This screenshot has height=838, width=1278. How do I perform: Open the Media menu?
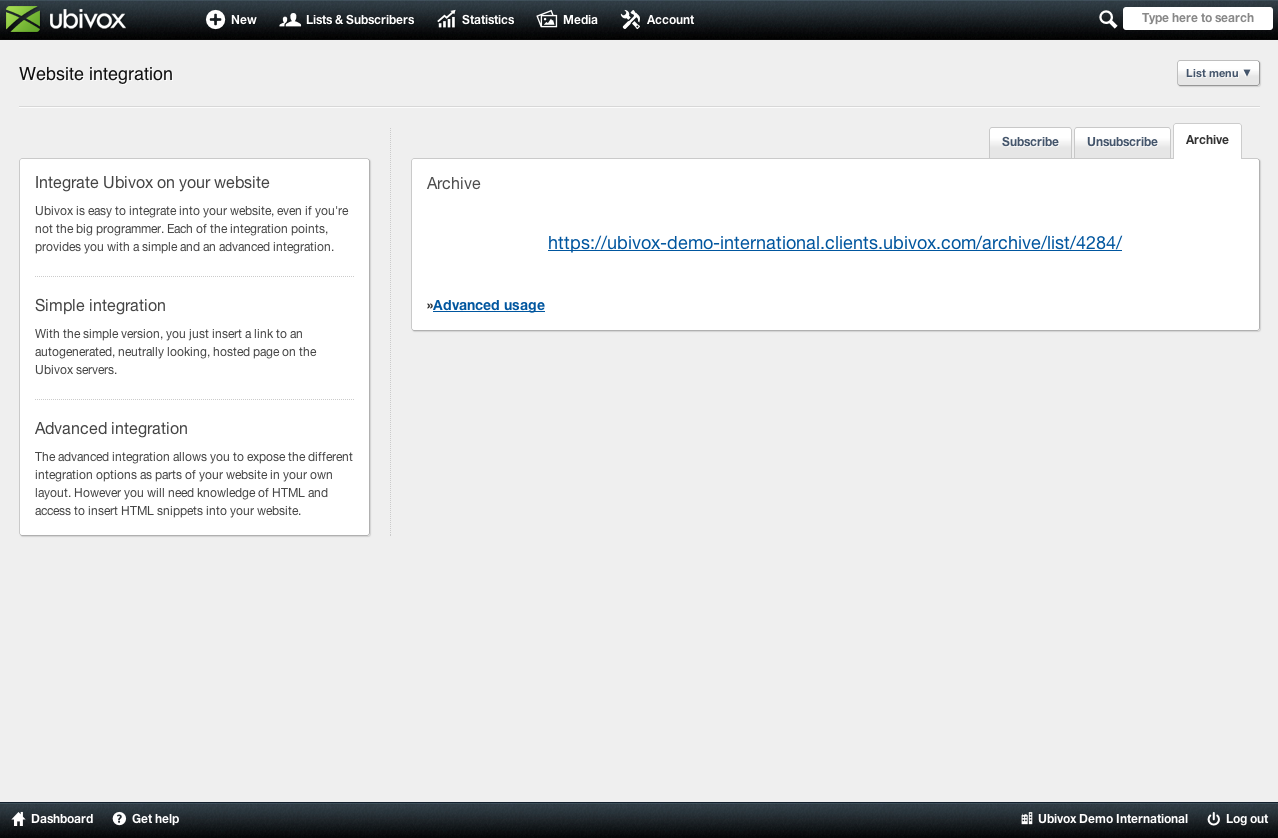click(x=568, y=19)
